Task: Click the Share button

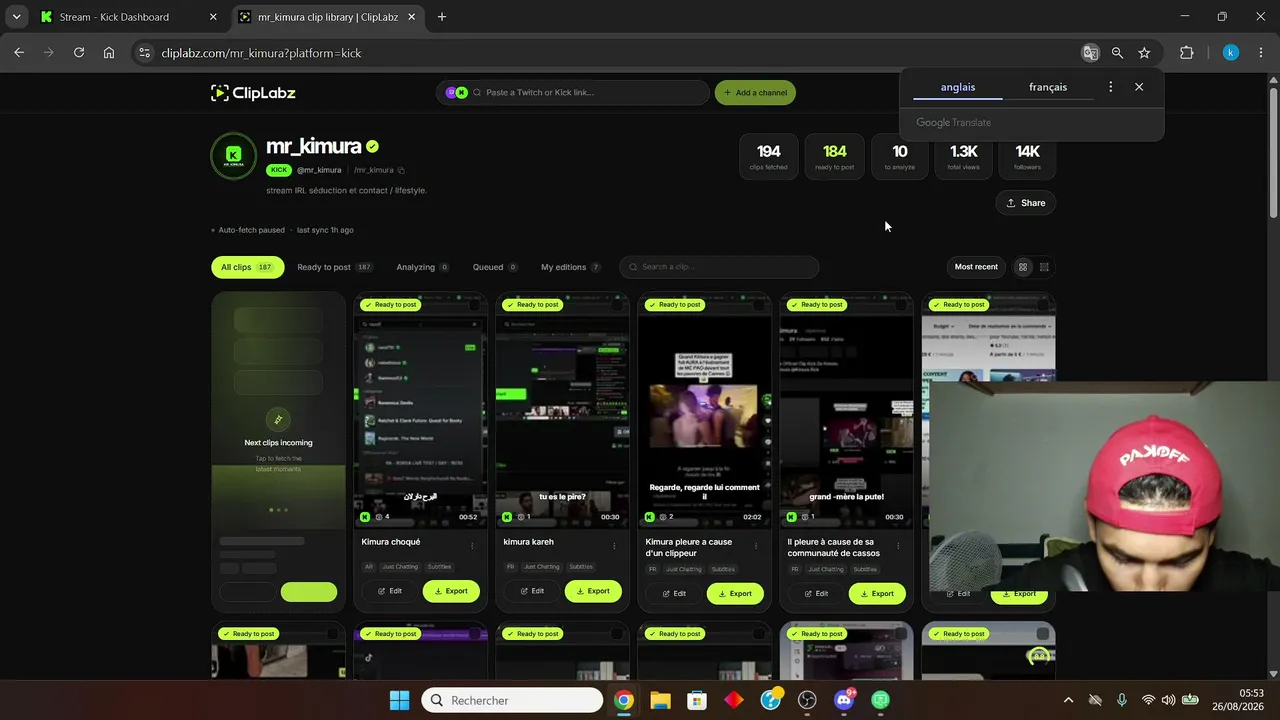Action: click(1025, 203)
